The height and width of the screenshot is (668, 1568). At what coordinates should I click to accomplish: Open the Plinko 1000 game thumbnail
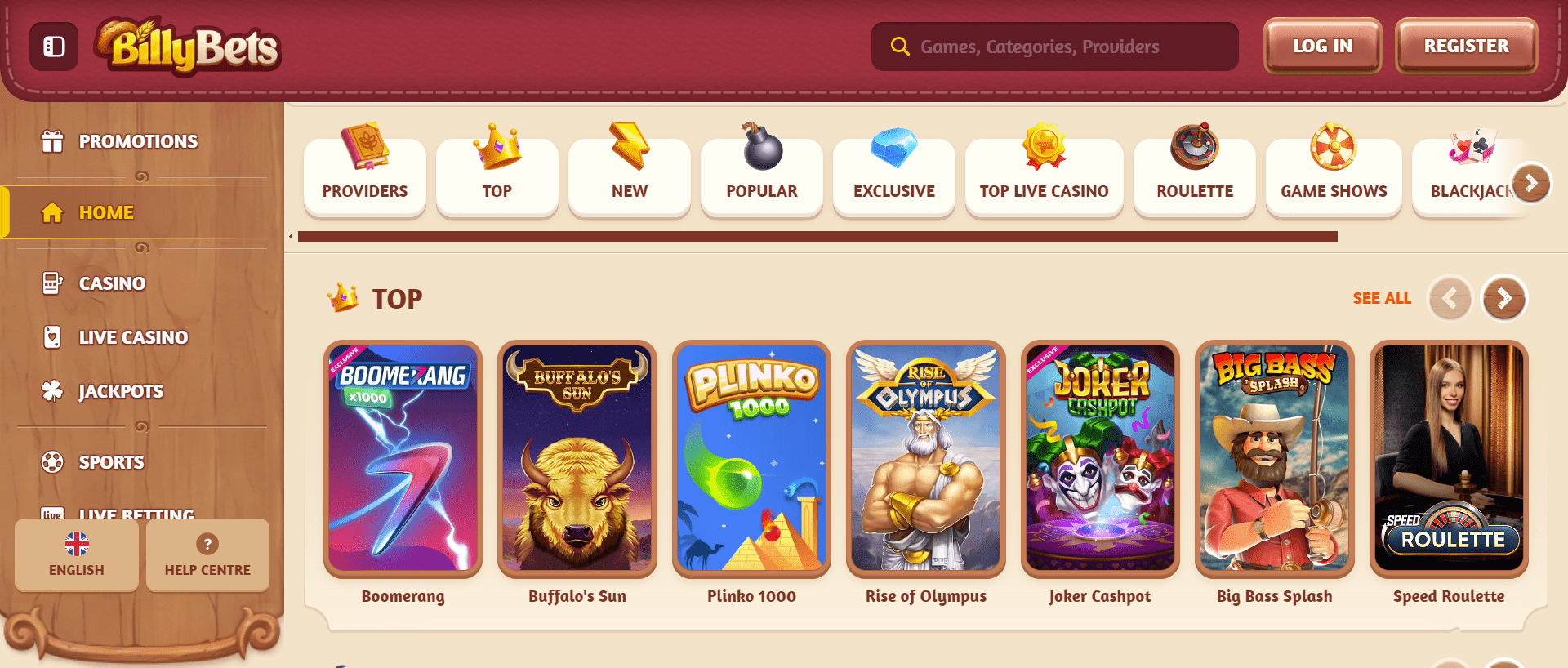(751, 458)
